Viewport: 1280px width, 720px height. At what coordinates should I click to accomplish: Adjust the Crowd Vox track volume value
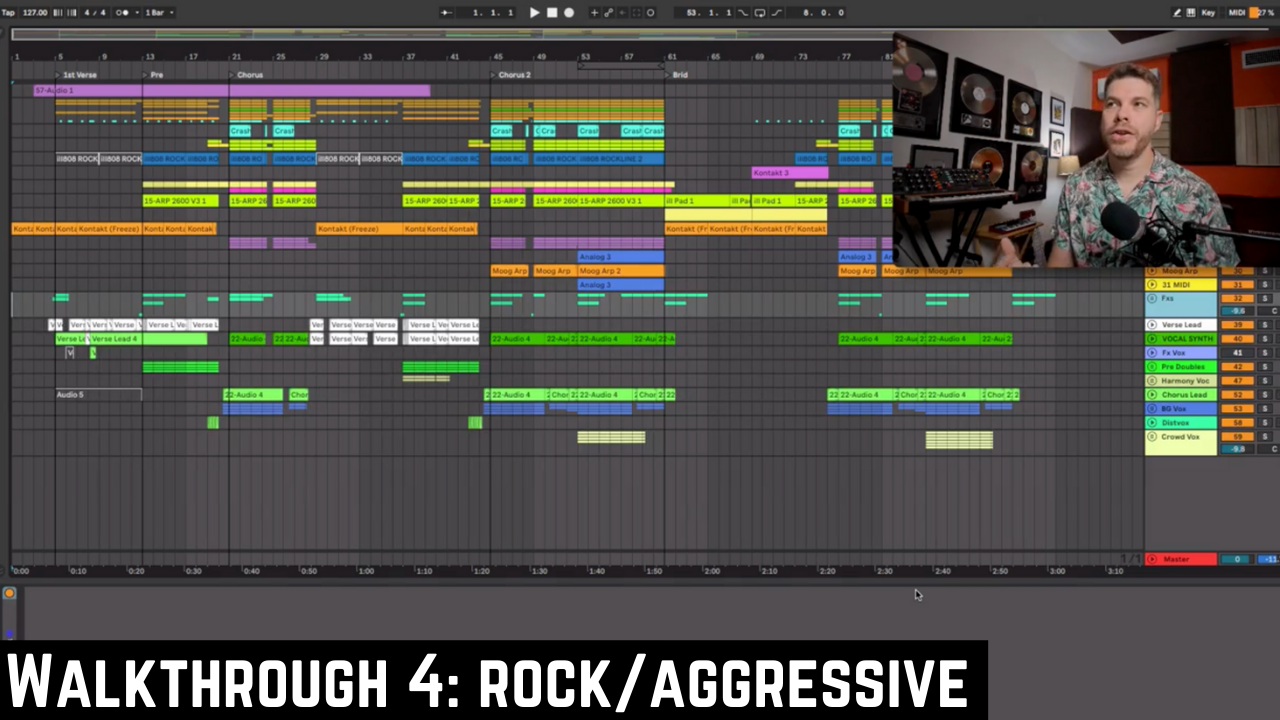coord(1237,449)
